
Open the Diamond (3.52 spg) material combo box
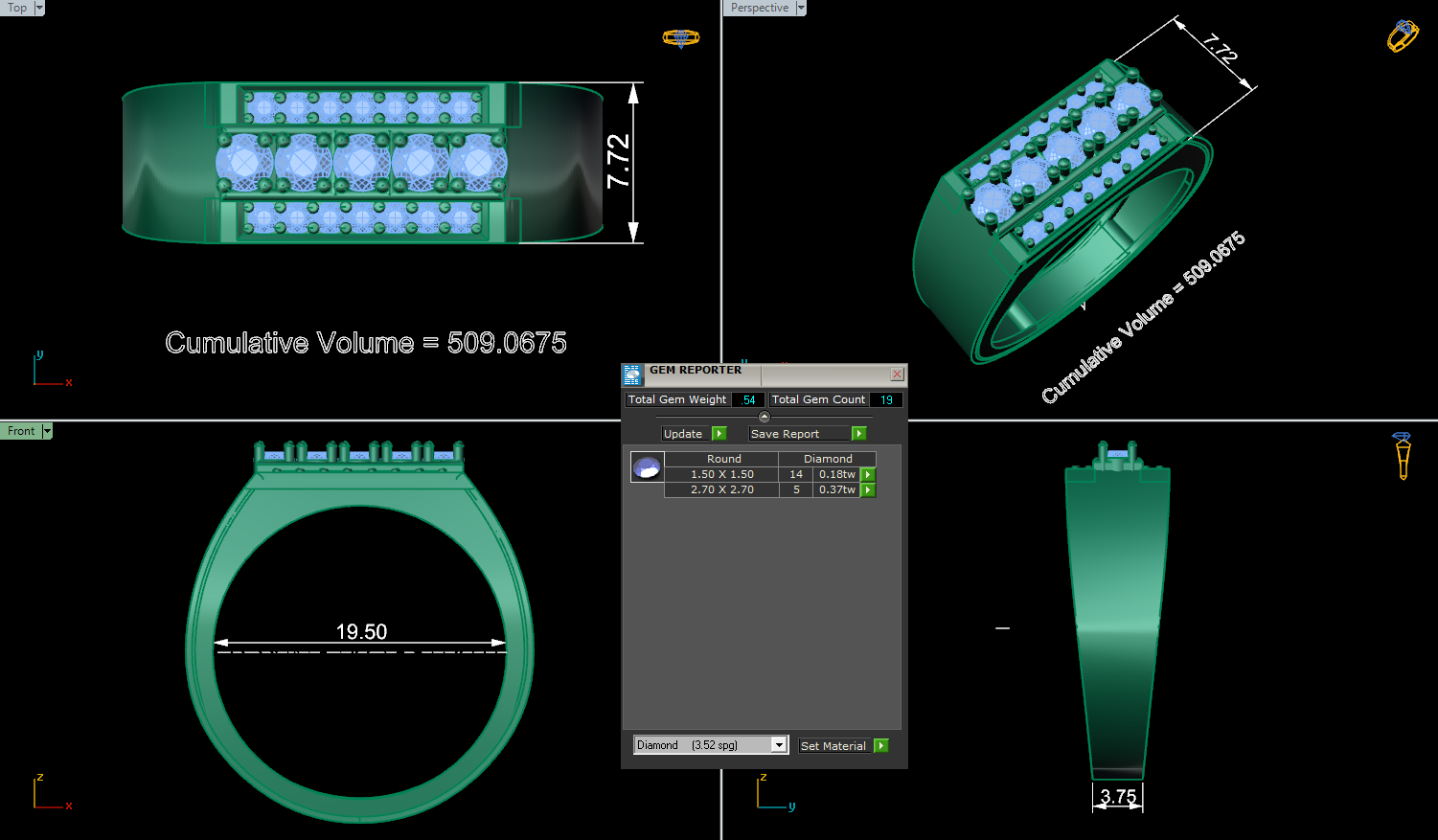point(779,744)
